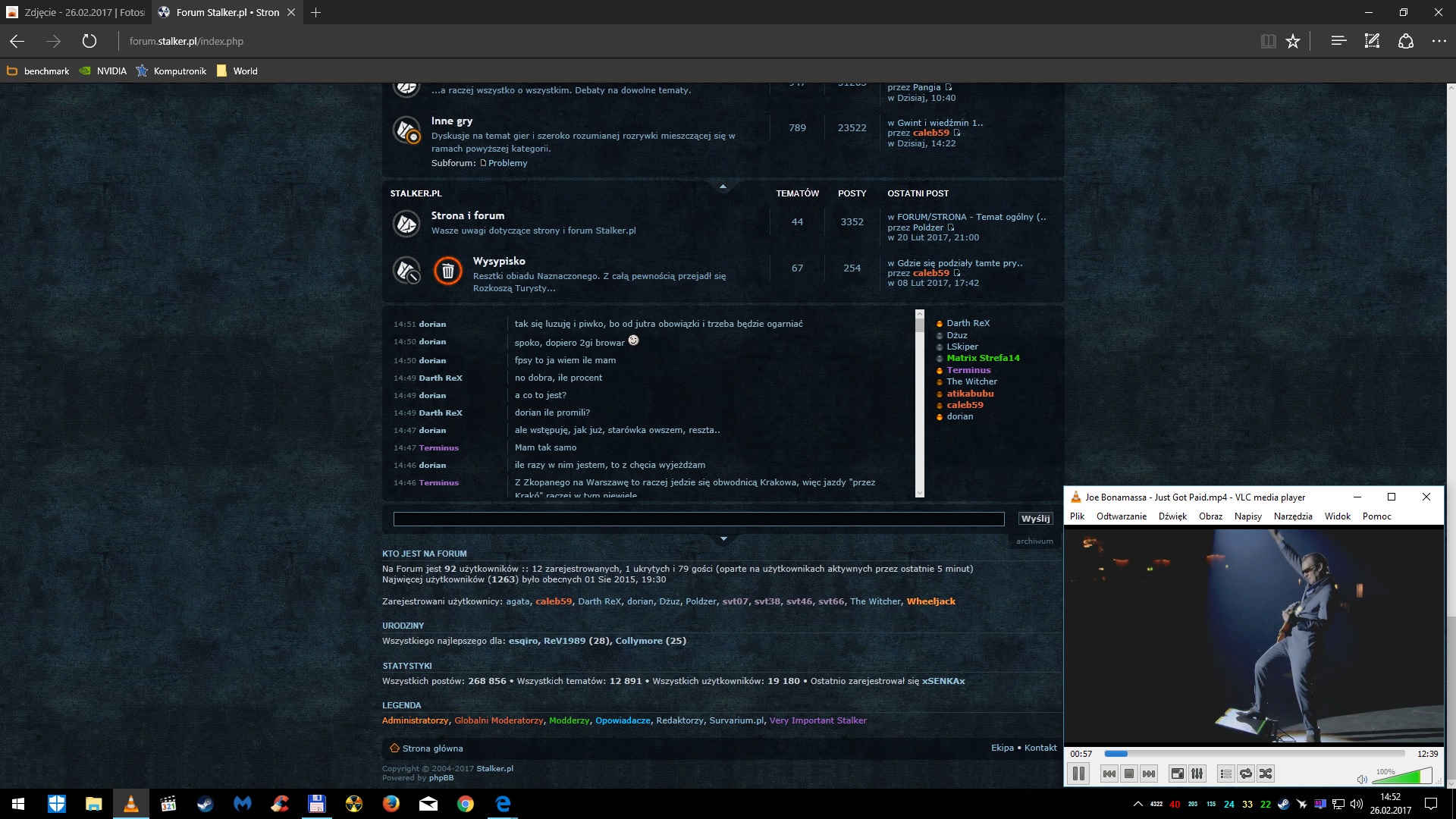1456x819 pixels.
Task: Open the Napisy menu in VLC
Action: [1247, 516]
